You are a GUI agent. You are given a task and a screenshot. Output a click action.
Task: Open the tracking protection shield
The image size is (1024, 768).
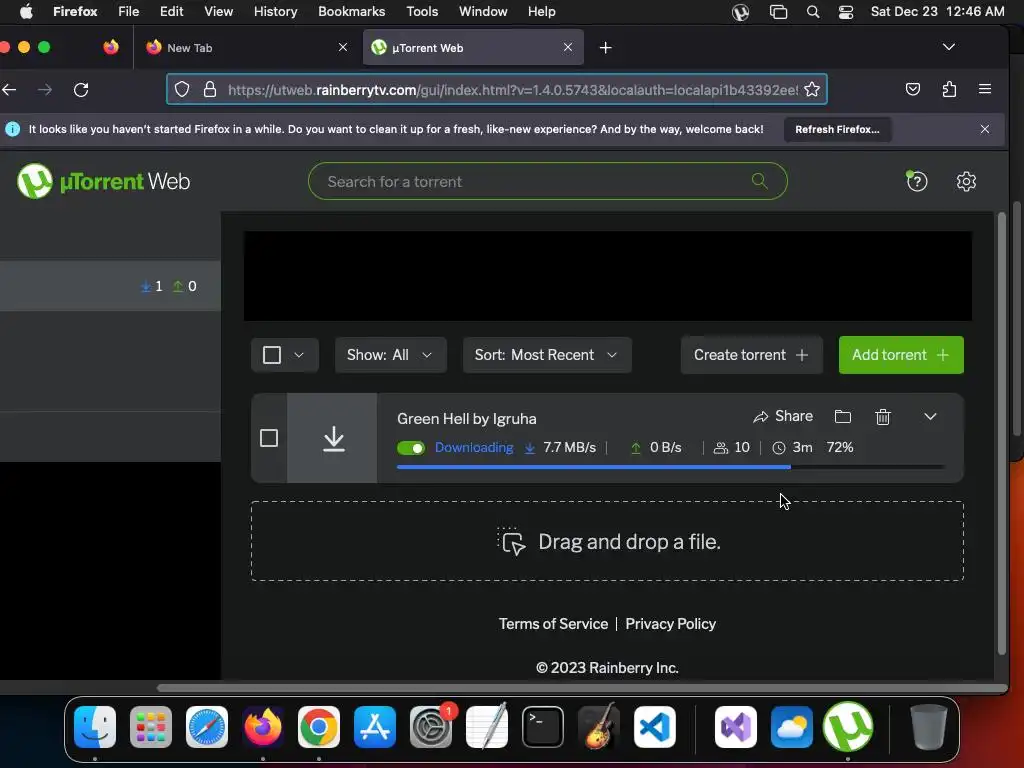pyautogui.click(x=182, y=89)
